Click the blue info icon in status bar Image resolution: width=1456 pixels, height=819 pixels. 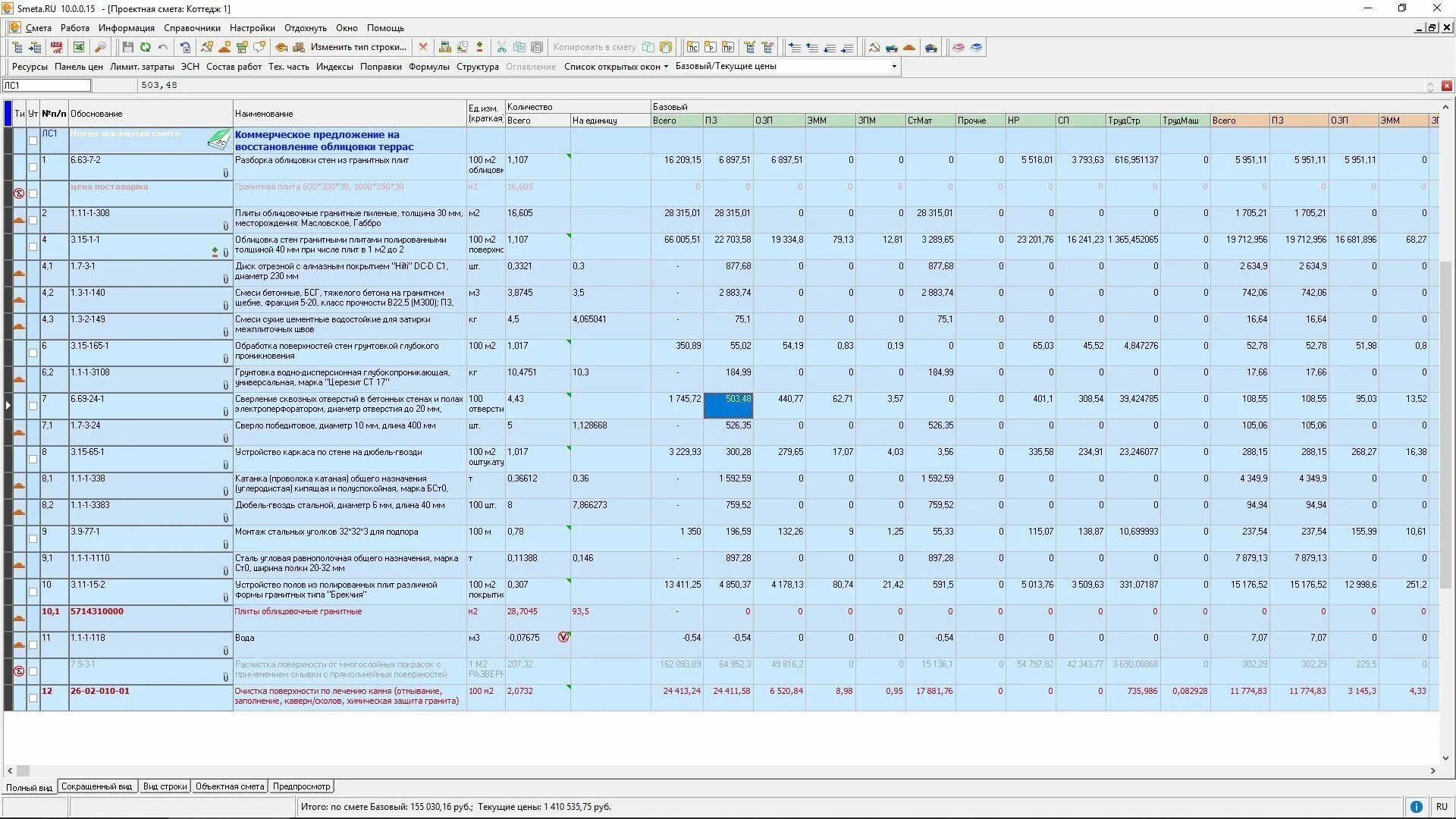[x=1416, y=807]
